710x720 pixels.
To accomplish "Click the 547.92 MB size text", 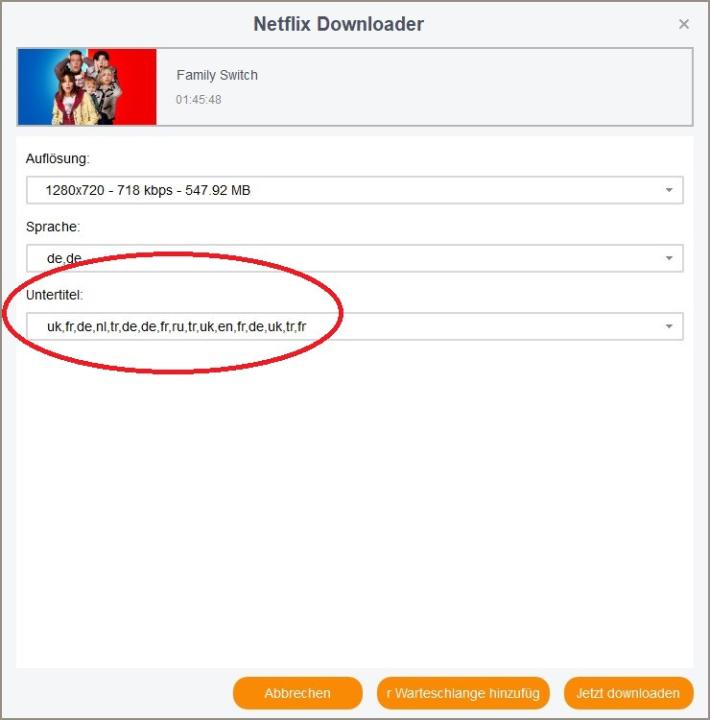I will tap(218, 190).
